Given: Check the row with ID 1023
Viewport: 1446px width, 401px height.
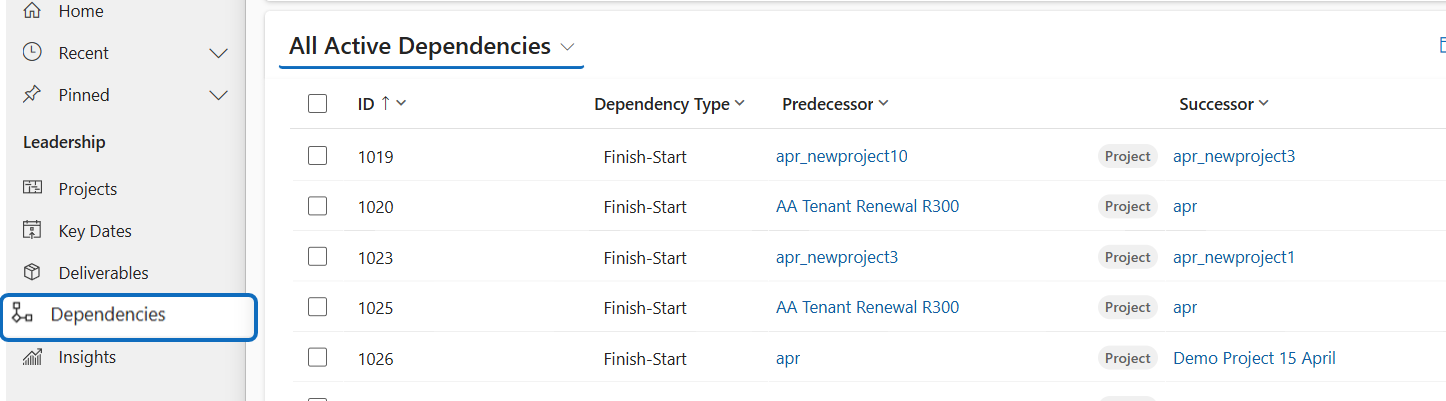Looking at the screenshot, I should pyautogui.click(x=318, y=256).
